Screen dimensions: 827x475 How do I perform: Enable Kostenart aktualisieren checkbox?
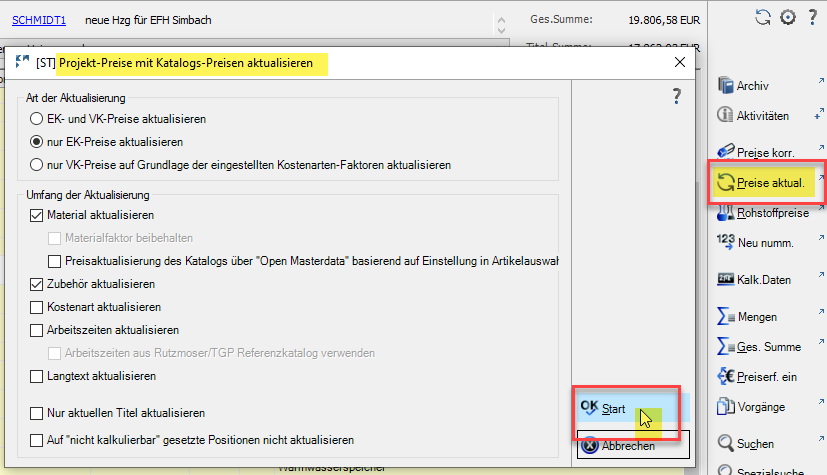coord(38,307)
